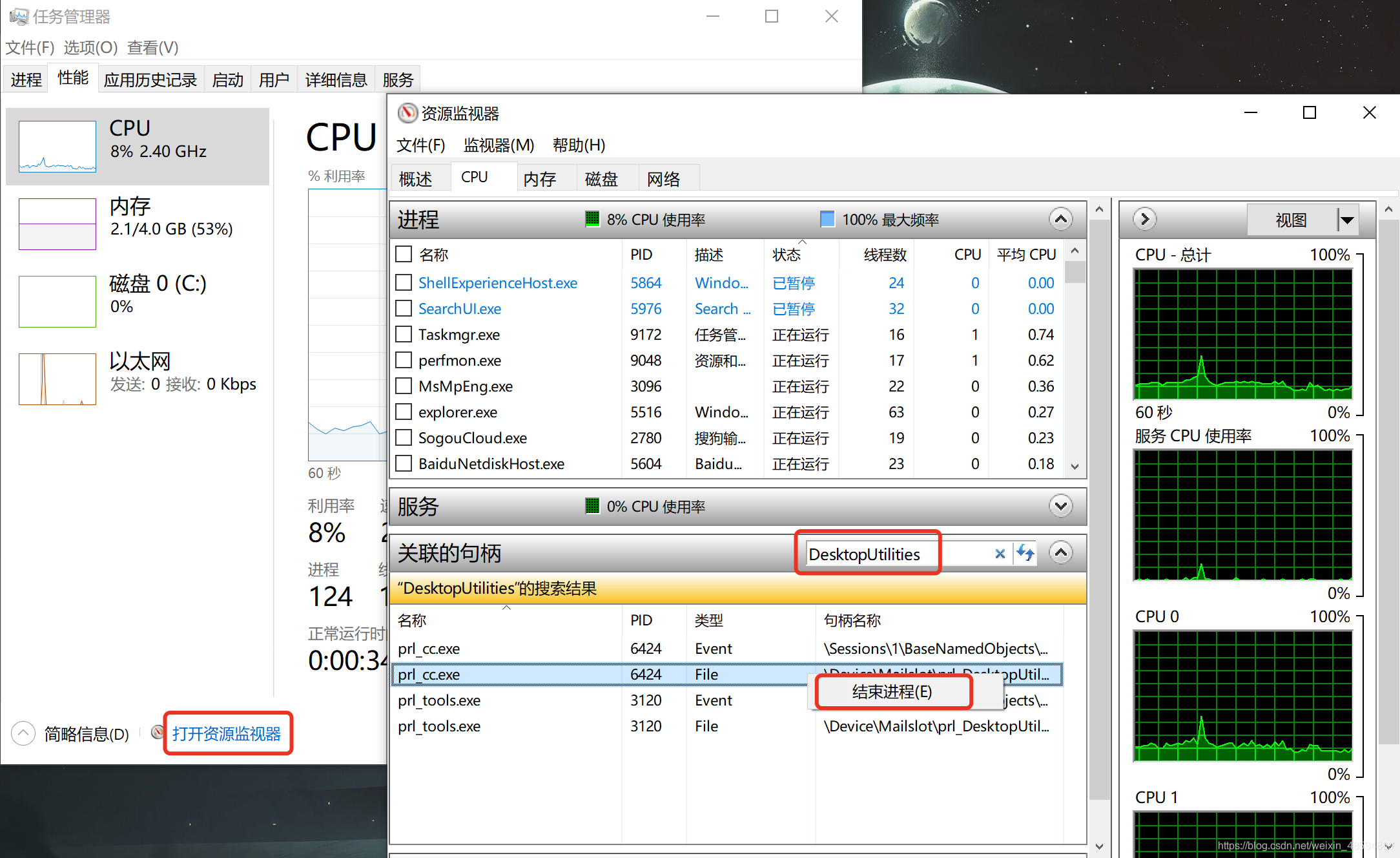
Task: Click the simplified info (简略信息) up-arrow icon
Action: click(x=23, y=733)
